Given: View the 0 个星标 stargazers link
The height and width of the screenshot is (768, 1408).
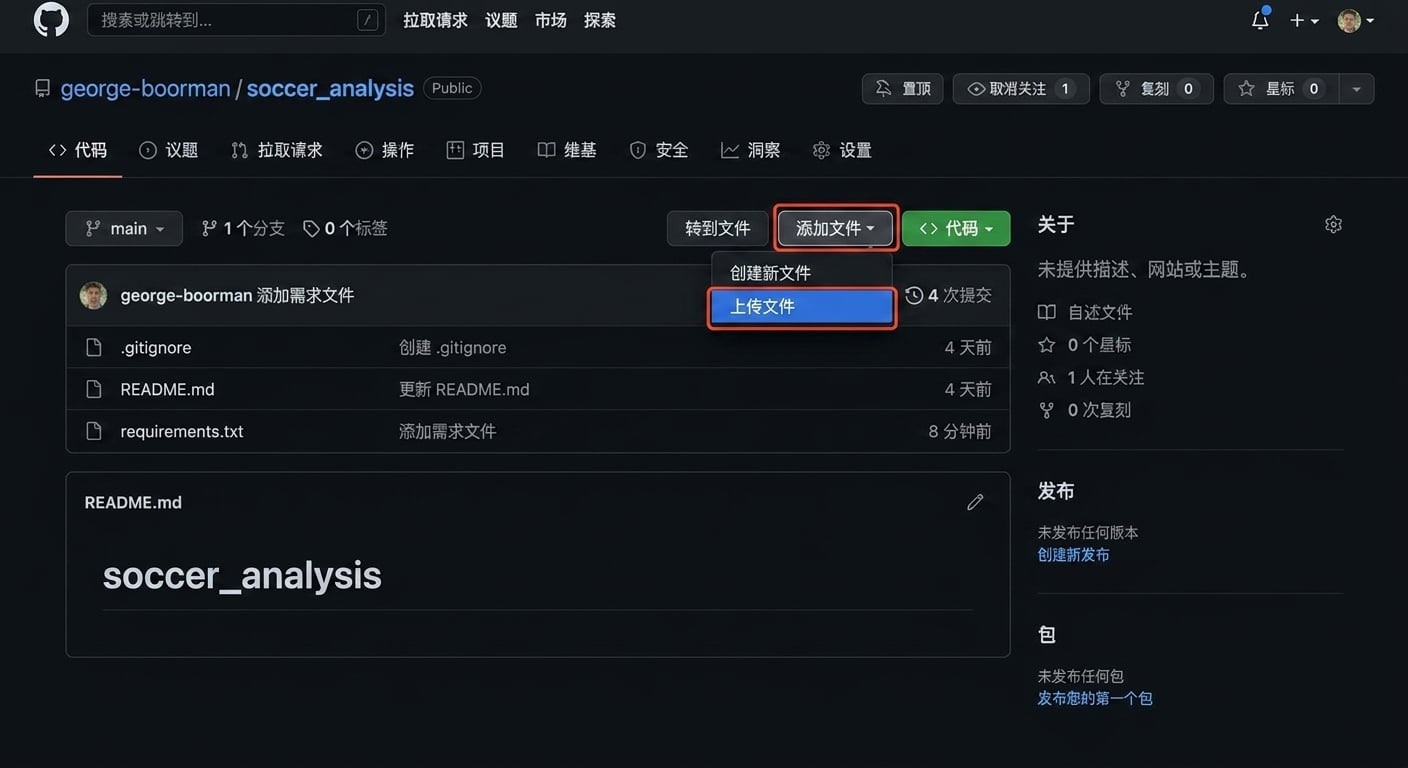Looking at the screenshot, I should point(1085,344).
